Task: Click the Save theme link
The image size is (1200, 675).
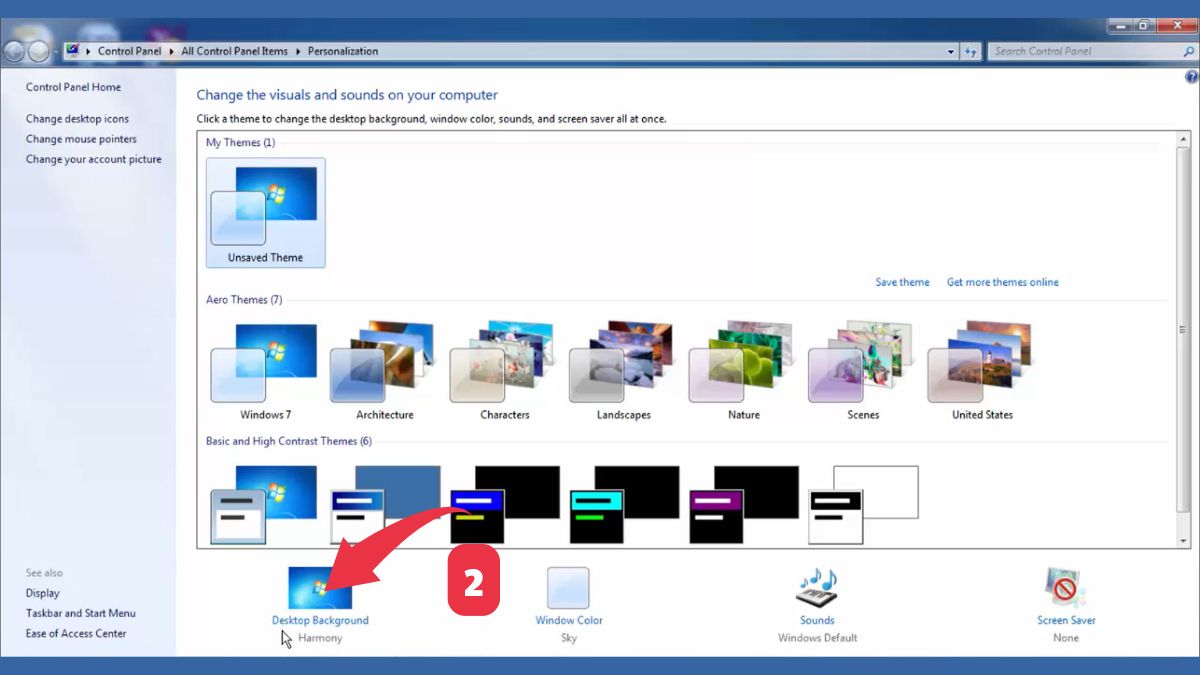Action: pyautogui.click(x=902, y=282)
